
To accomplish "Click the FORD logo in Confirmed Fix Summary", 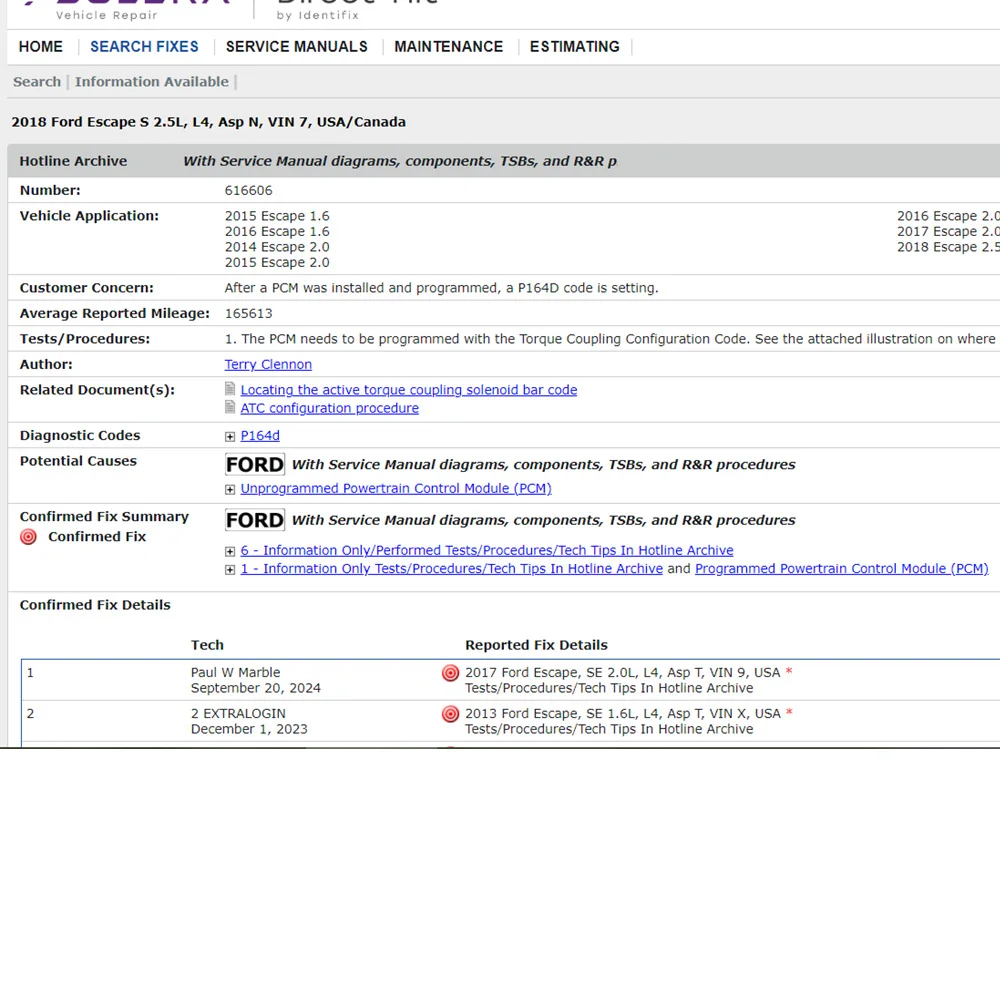I will click(x=255, y=520).
